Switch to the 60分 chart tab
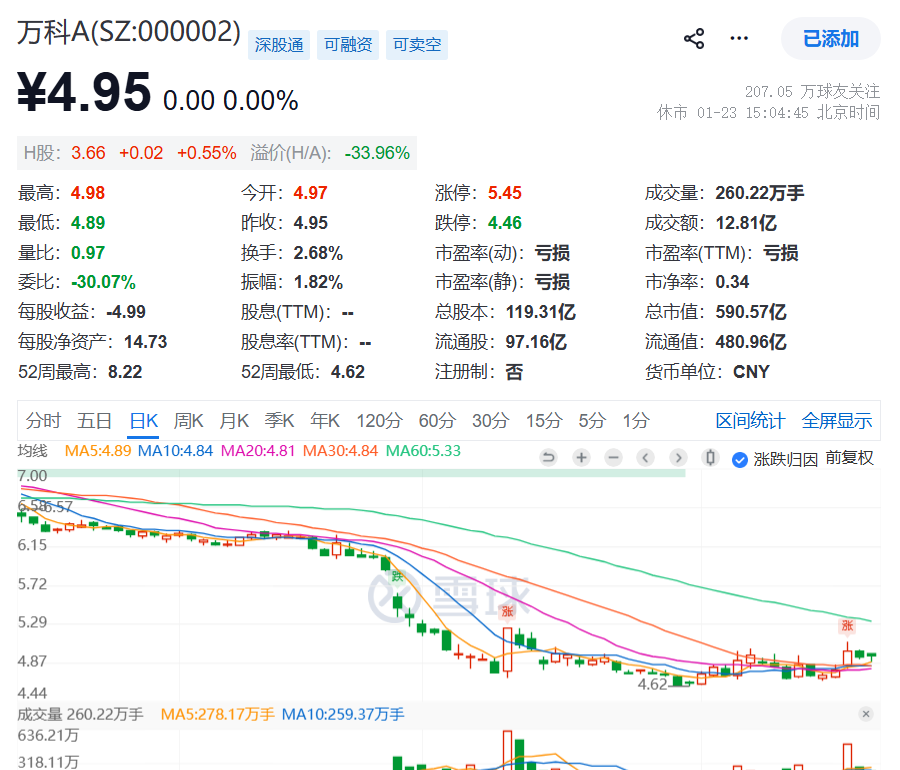This screenshot has height=770, width=900. click(x=437, y=421)
